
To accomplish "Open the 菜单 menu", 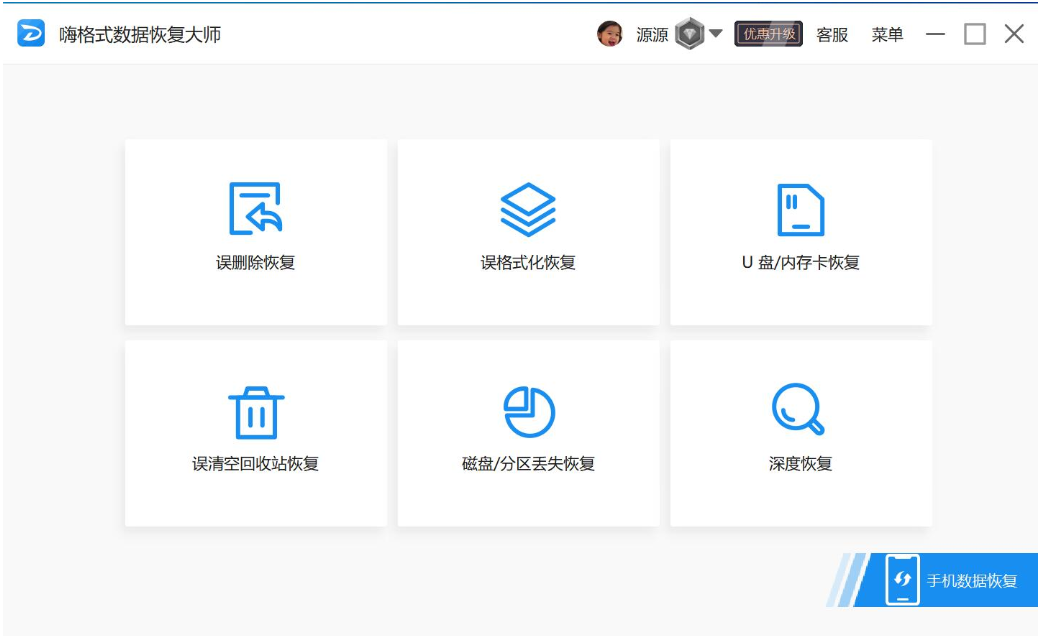I will pyautogui.click(x=887, y=35).
